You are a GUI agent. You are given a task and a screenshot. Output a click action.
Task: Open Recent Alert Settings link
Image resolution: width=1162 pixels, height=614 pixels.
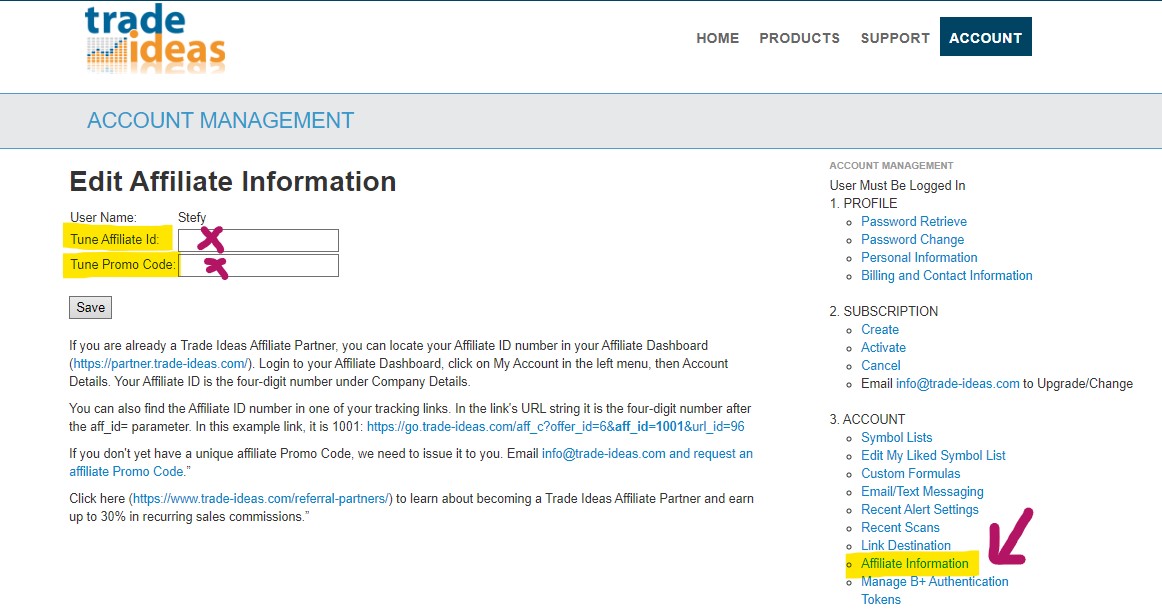pos(919,509)
